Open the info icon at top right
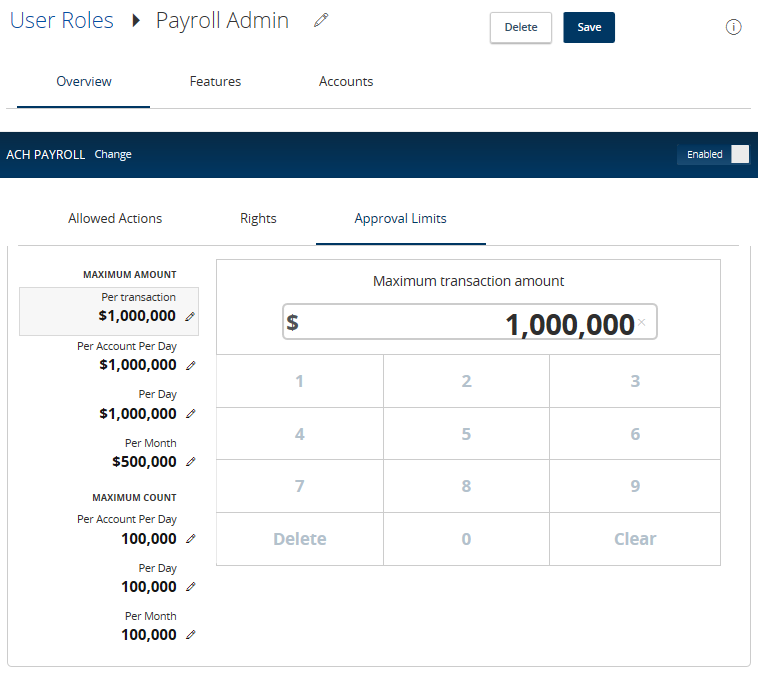Viewport: 758px width, 673px height. 733,27
